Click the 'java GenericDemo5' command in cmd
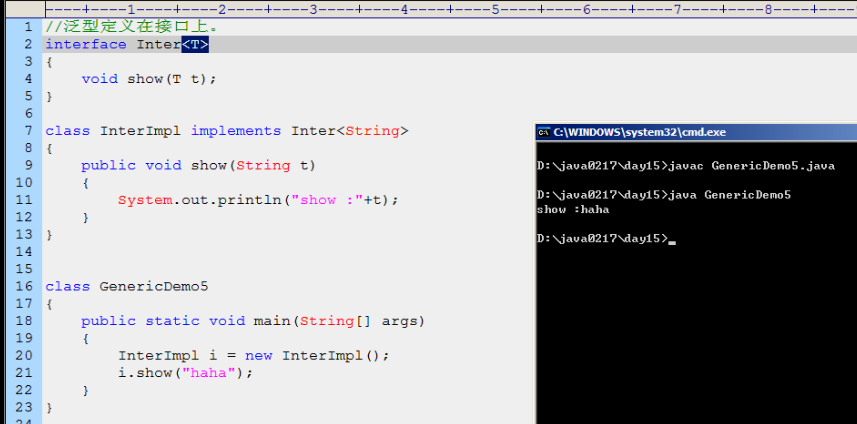 pos(732,195)
